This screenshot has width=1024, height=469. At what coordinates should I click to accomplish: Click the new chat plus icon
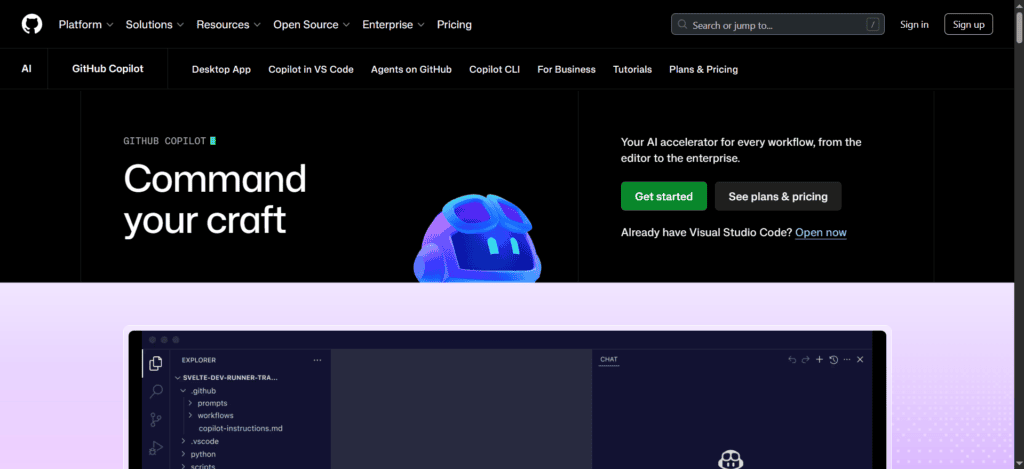820,360
